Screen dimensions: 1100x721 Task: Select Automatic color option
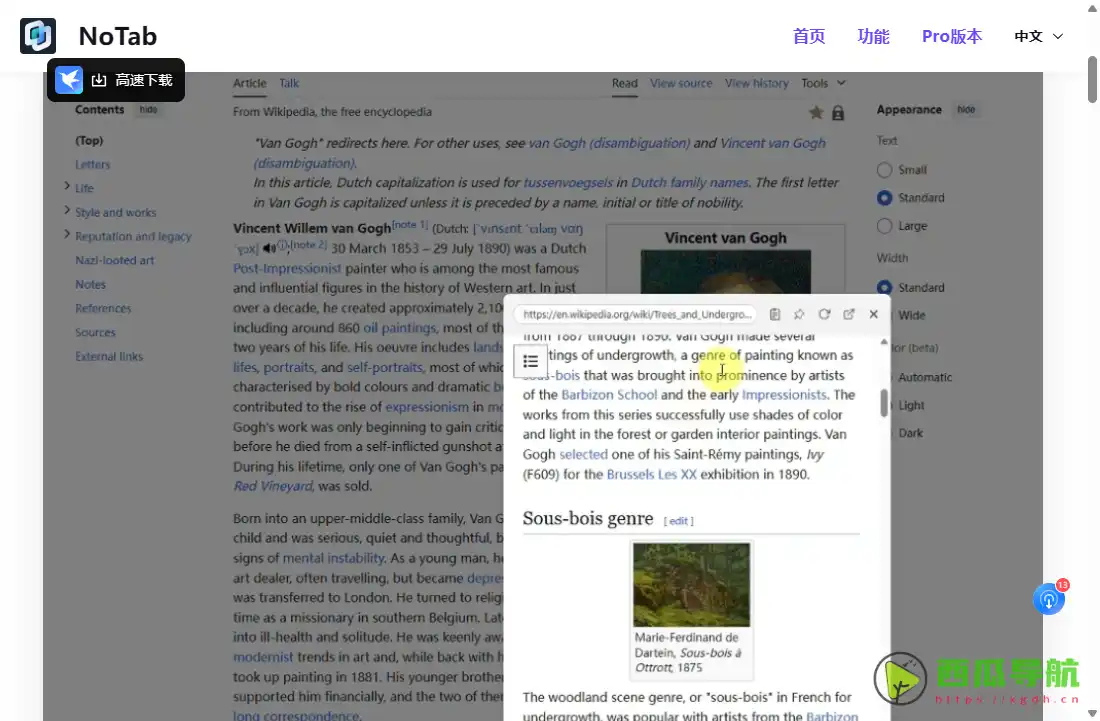point(925,377)
